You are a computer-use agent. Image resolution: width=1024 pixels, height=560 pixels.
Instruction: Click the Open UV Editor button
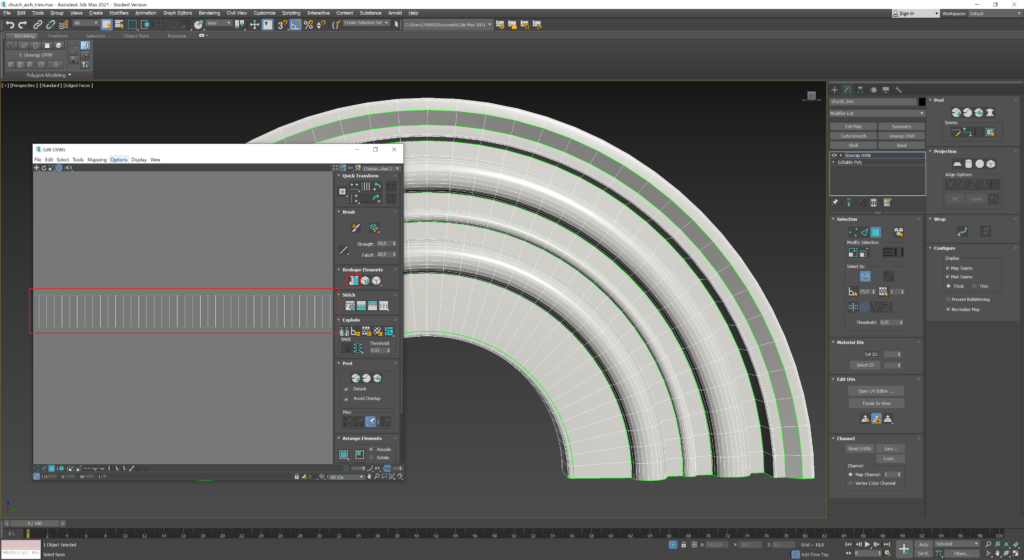pyautogui.click(x=876, y=390)
